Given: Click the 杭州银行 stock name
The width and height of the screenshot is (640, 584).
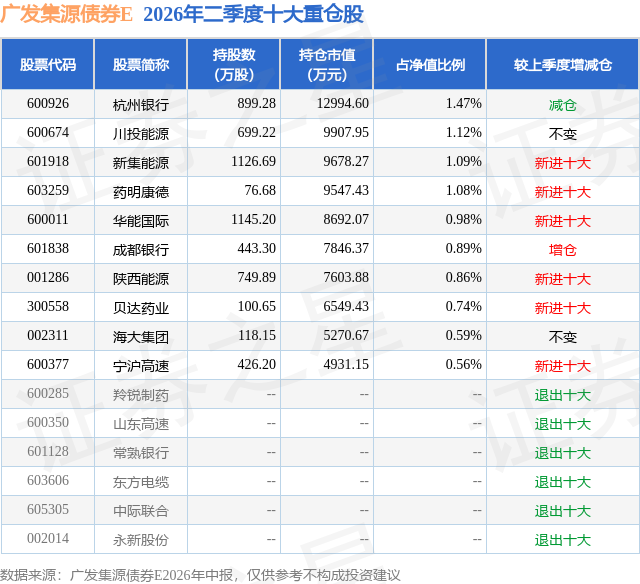Looking at the screenshot, I should [141, 105].
